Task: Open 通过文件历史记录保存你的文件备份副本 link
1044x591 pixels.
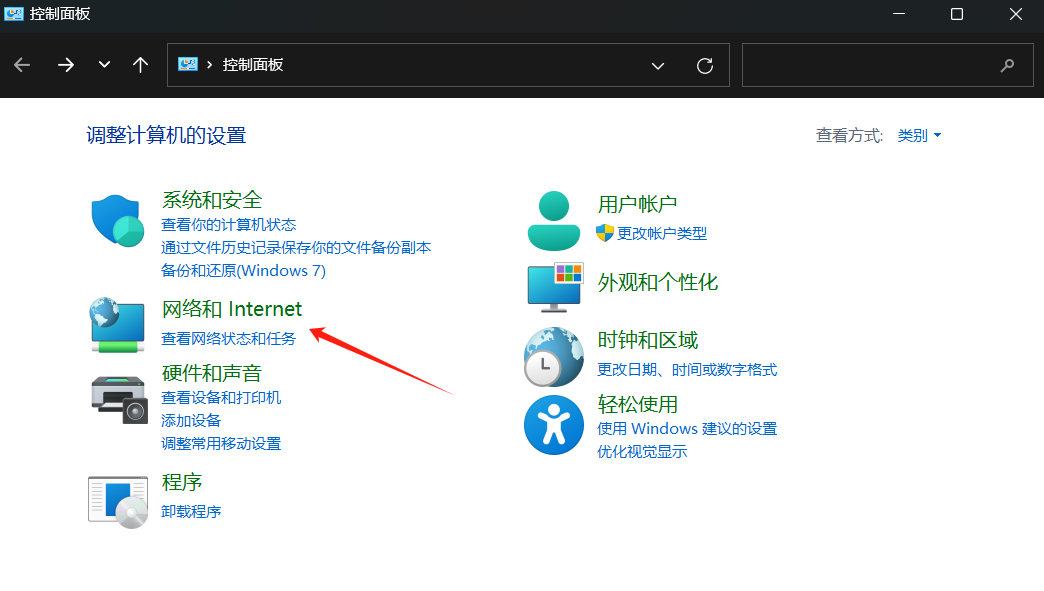Action: click(x=296, y=248)
